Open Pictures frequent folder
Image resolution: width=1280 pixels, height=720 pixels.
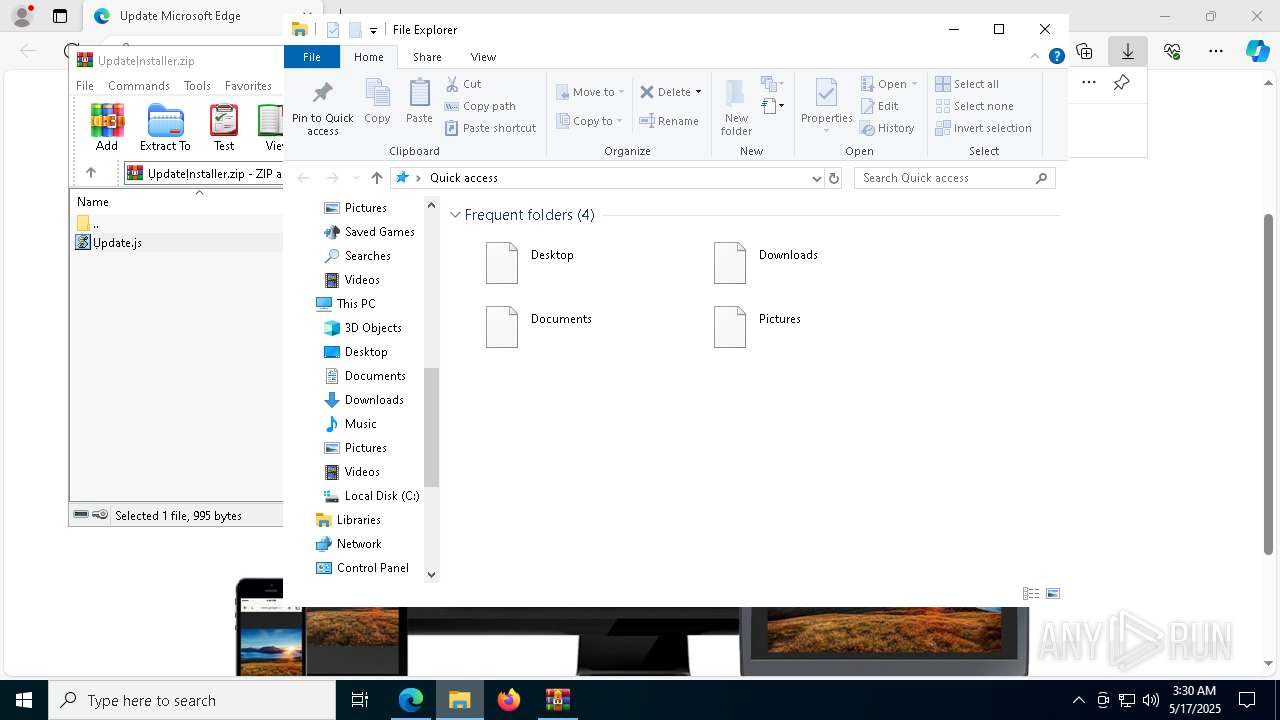758,326
